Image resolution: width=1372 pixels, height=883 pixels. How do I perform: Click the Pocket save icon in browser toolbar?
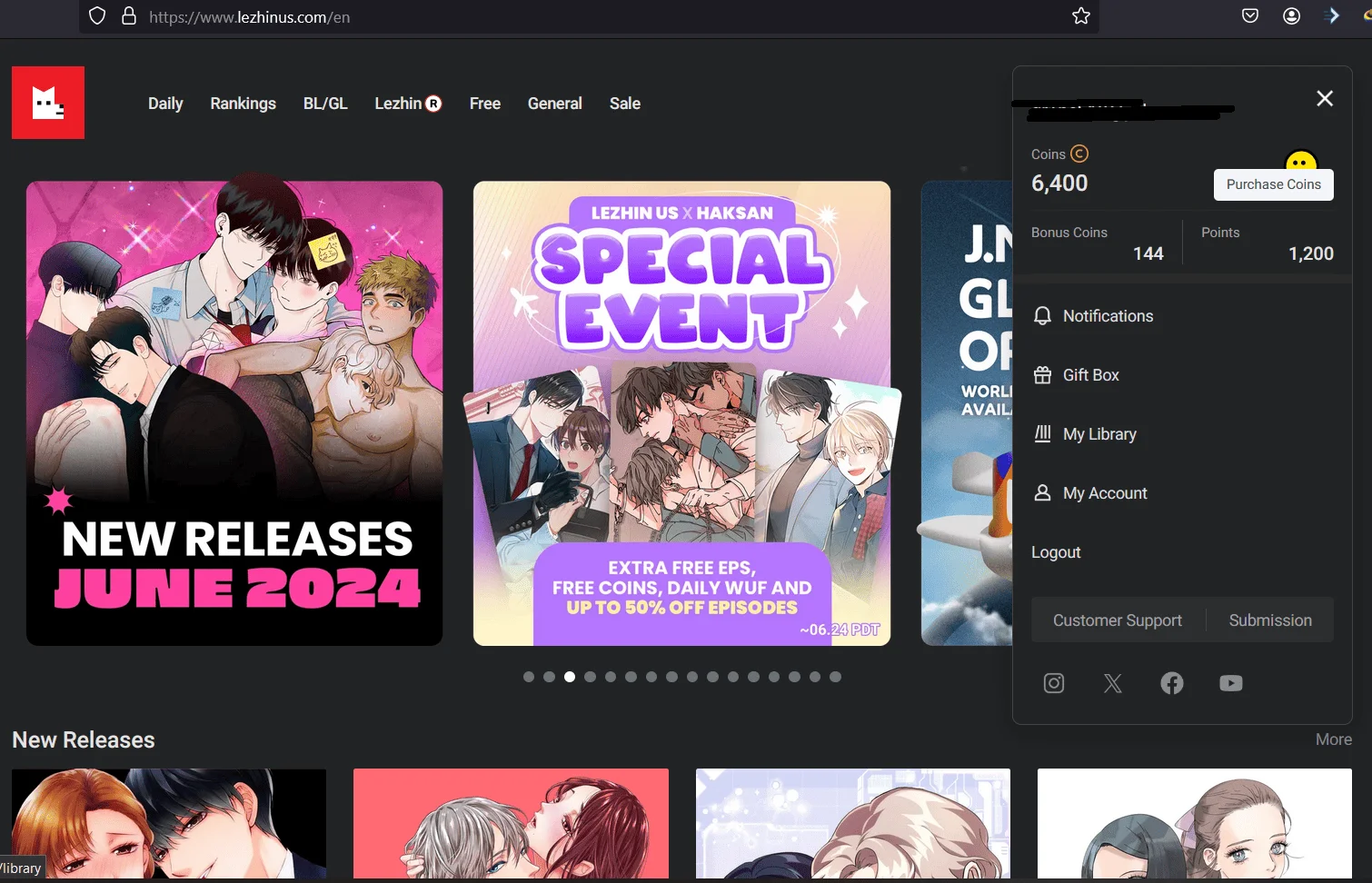[x=1250, y=16]
